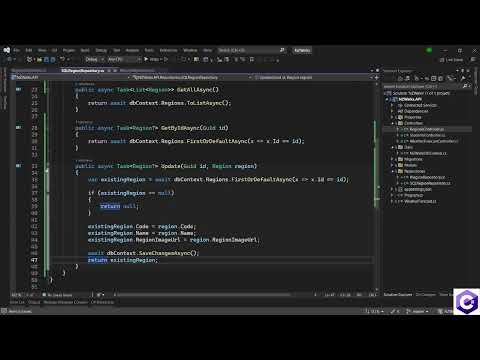Open the Window menu
The image size is (480, 360).
[x=190, y=50]
